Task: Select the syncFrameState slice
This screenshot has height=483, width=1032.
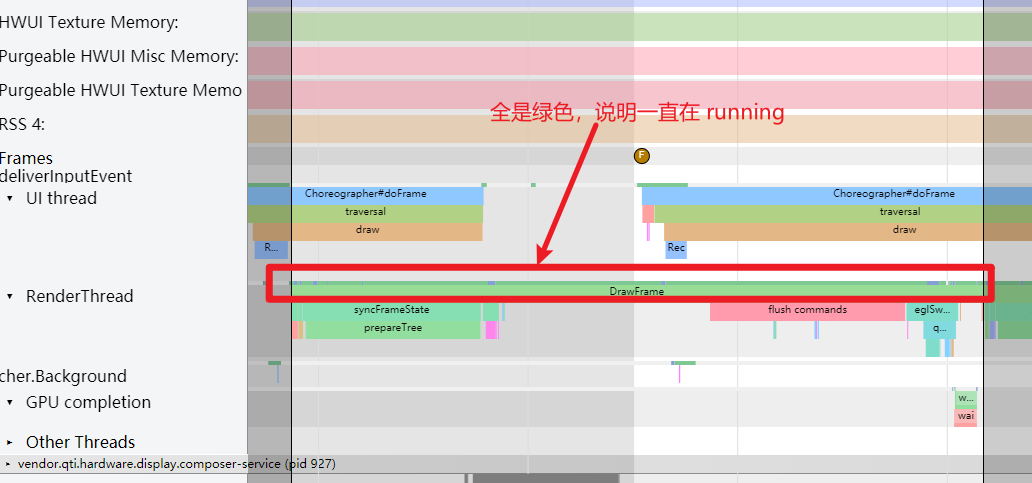Action: pyautogui.click(x=391, y=310)
